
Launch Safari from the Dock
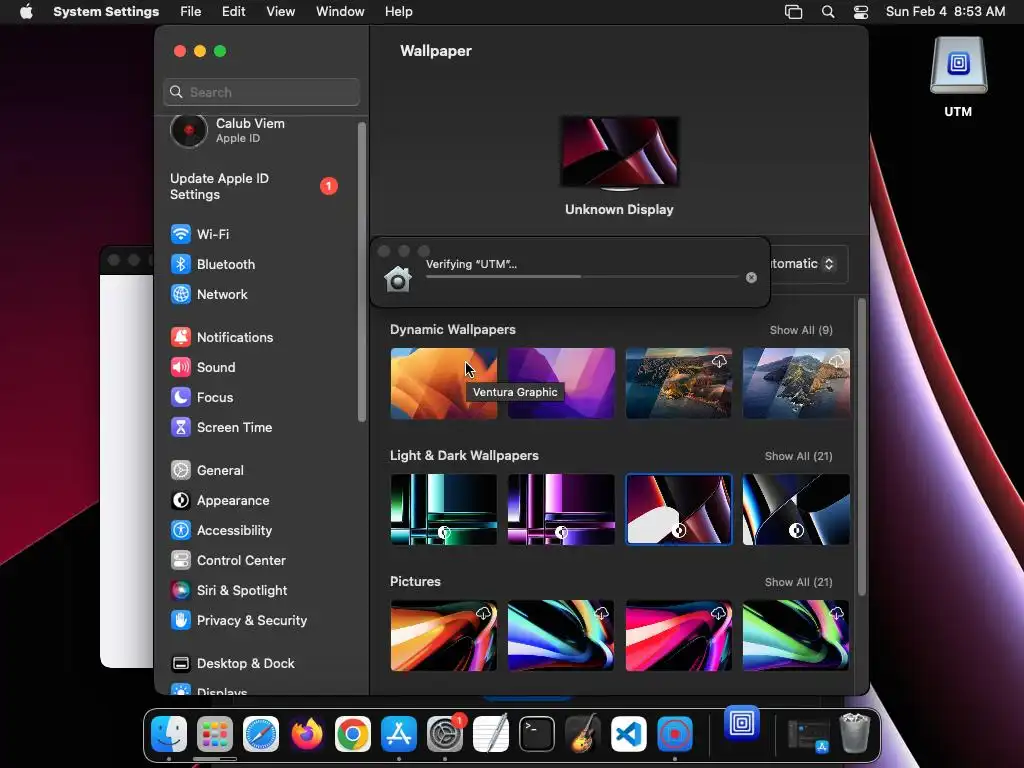[x=261, y=734]
